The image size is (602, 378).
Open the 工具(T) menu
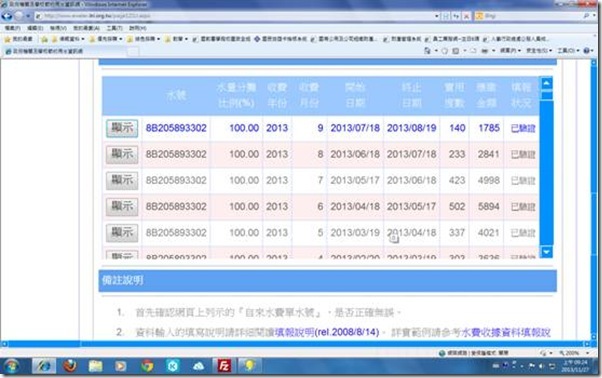(114, 28)
